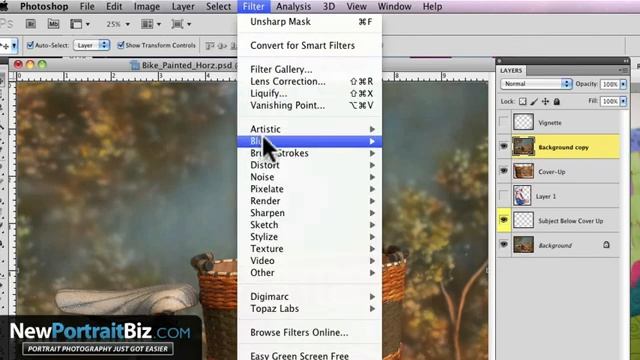Toggle the Auto-Select checkbox
The image size is (640, 360).
[30, 45]
